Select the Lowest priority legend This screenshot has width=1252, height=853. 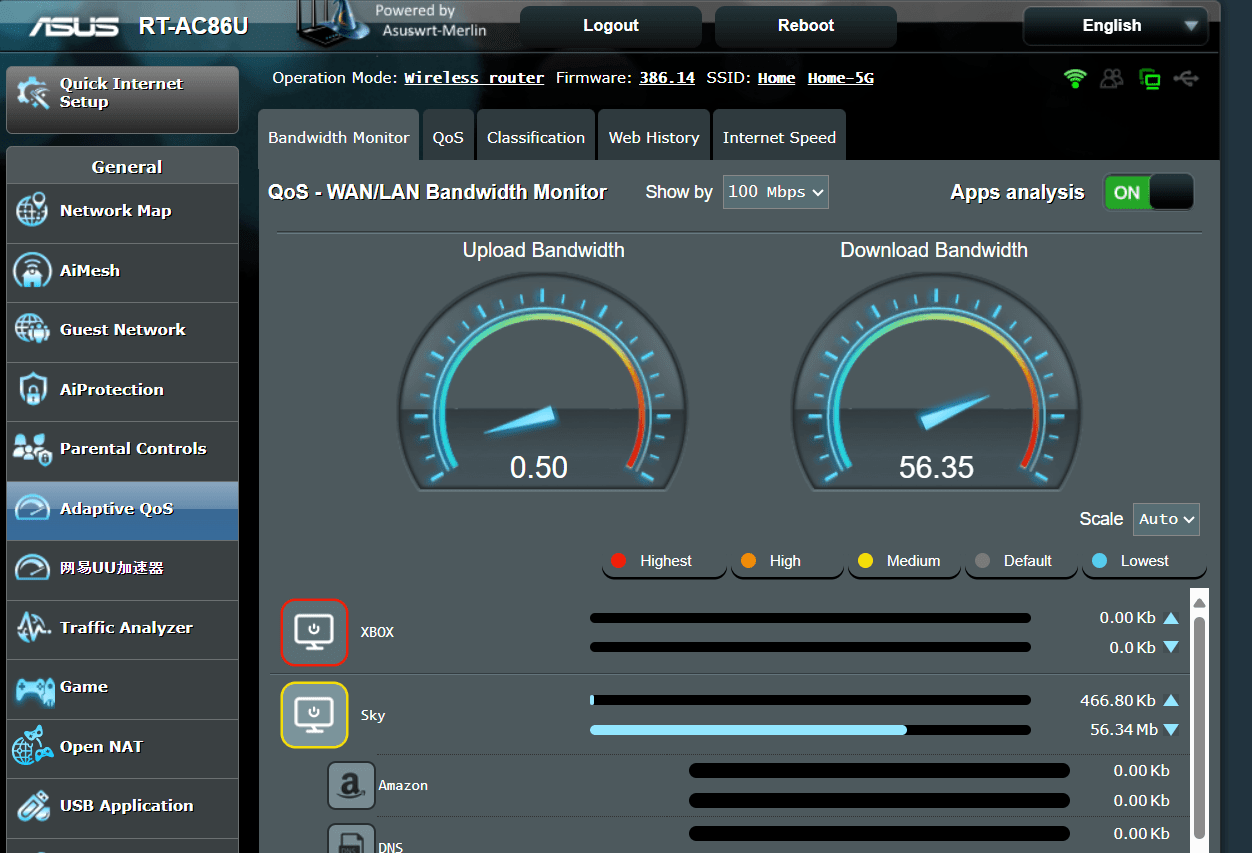click(1143, 561)
